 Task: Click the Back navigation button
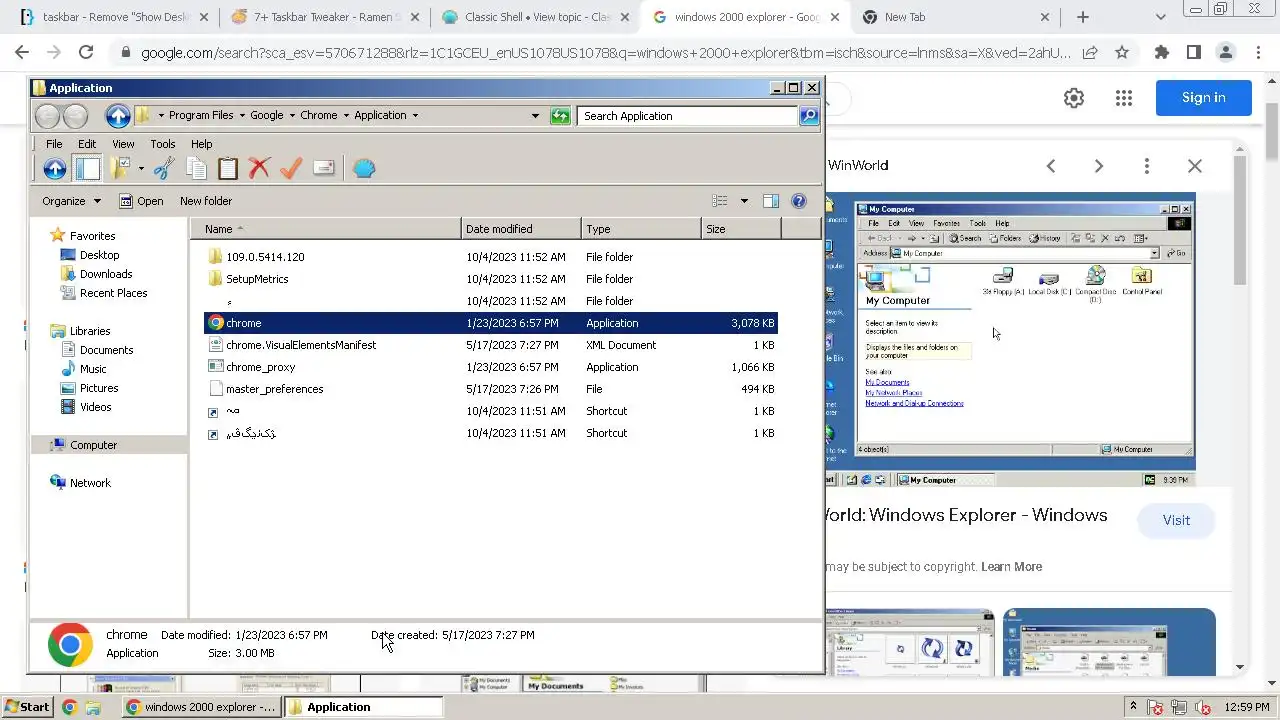click(47, 116)
